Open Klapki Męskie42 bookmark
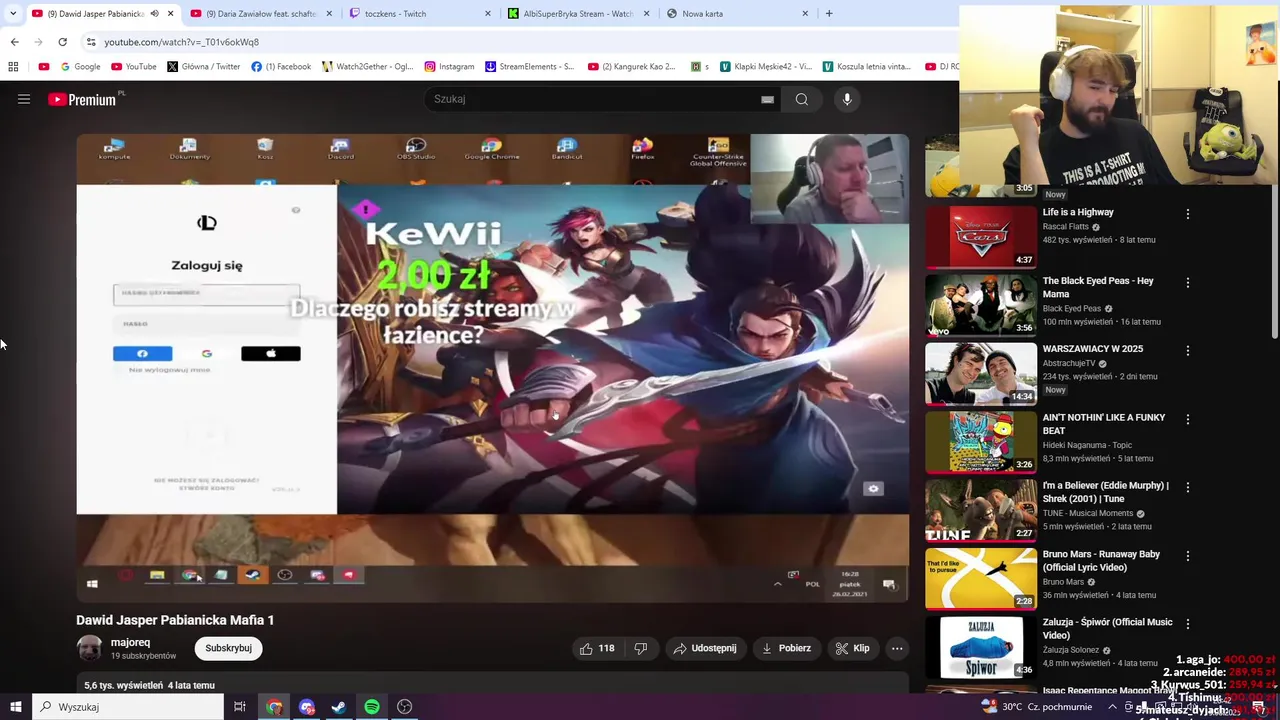 tap(765, 67)
